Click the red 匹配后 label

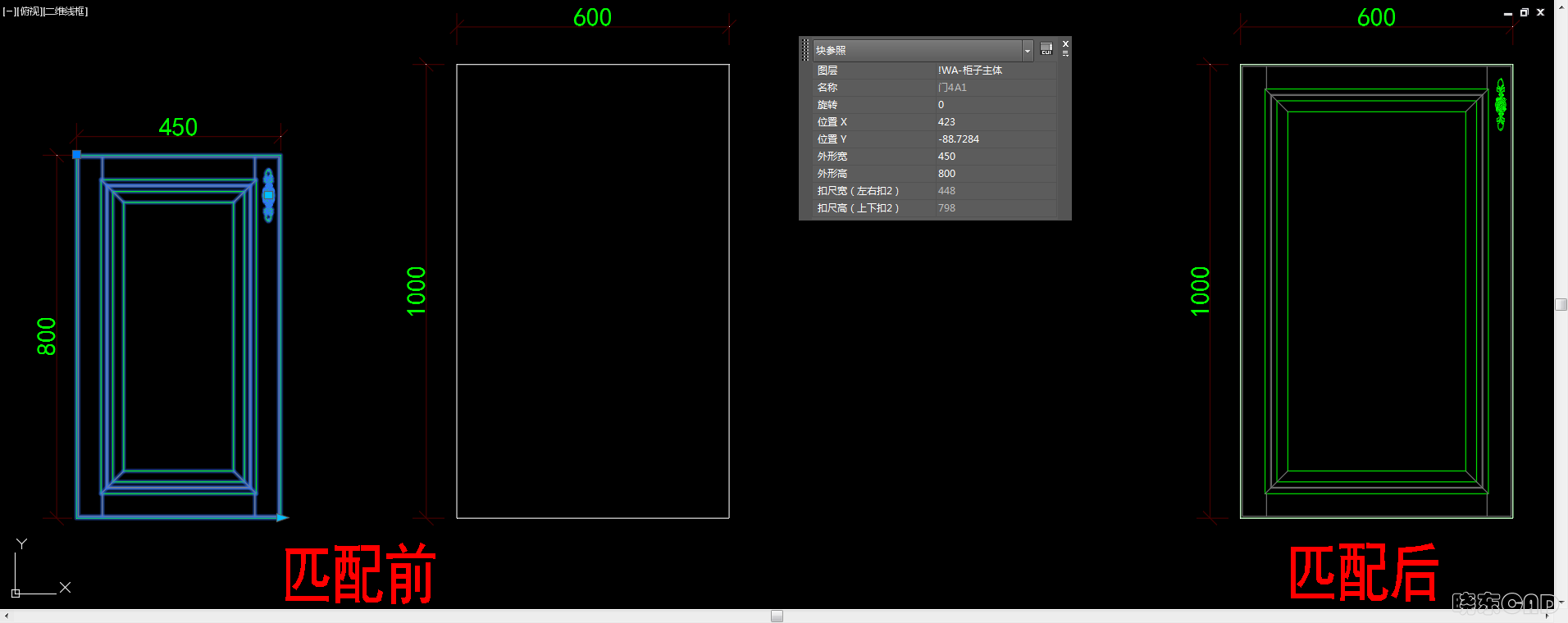[x=1364, y=573]
